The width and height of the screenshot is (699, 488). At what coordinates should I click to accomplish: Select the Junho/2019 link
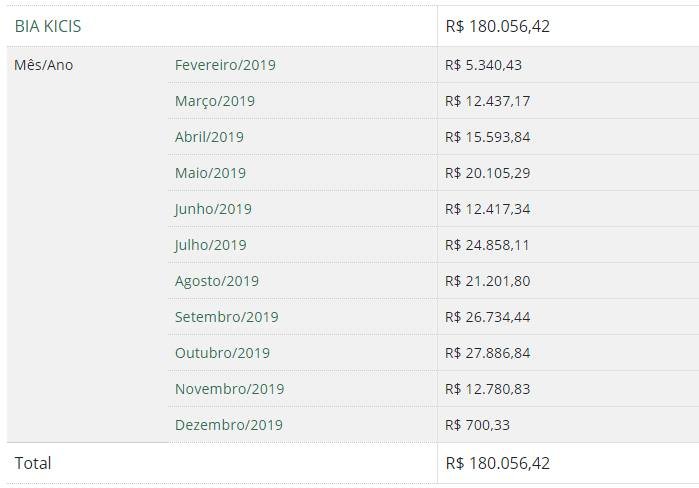tap(213, 209)
